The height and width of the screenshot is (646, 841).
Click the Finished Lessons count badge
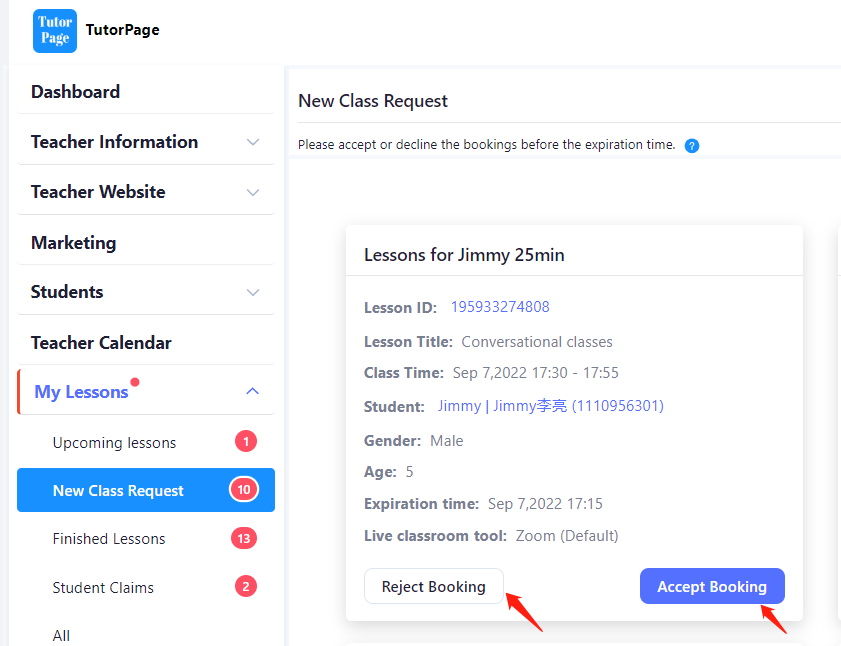click(x=244, y=538)
